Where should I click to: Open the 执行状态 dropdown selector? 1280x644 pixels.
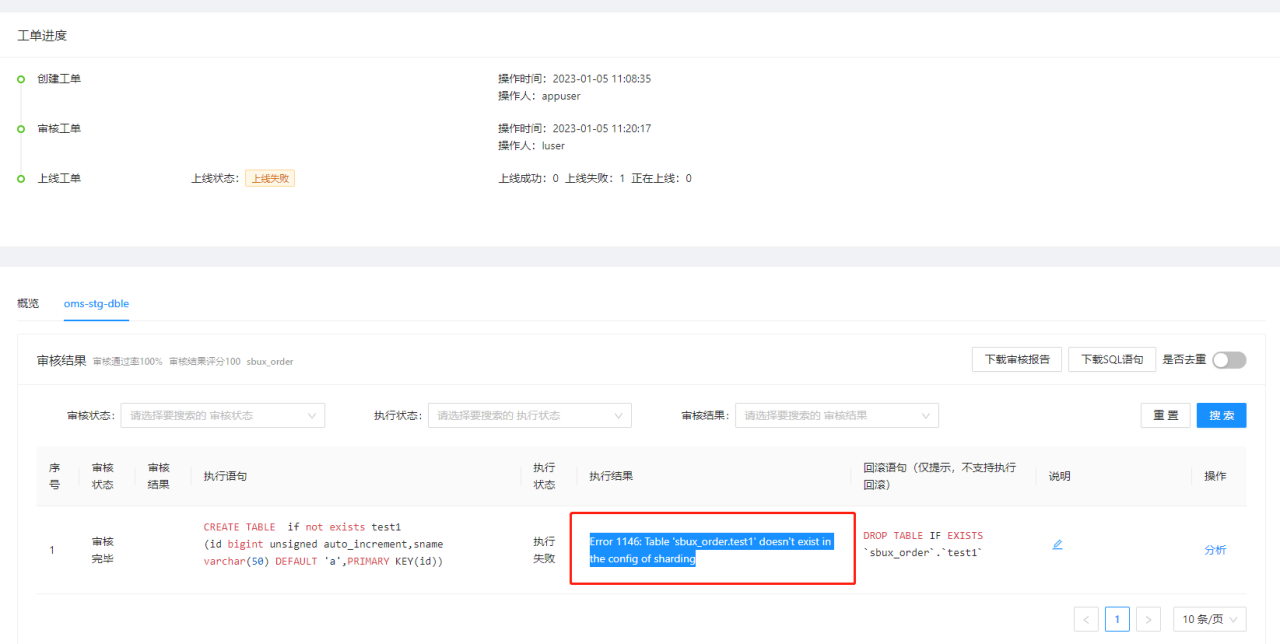(529, 415)
